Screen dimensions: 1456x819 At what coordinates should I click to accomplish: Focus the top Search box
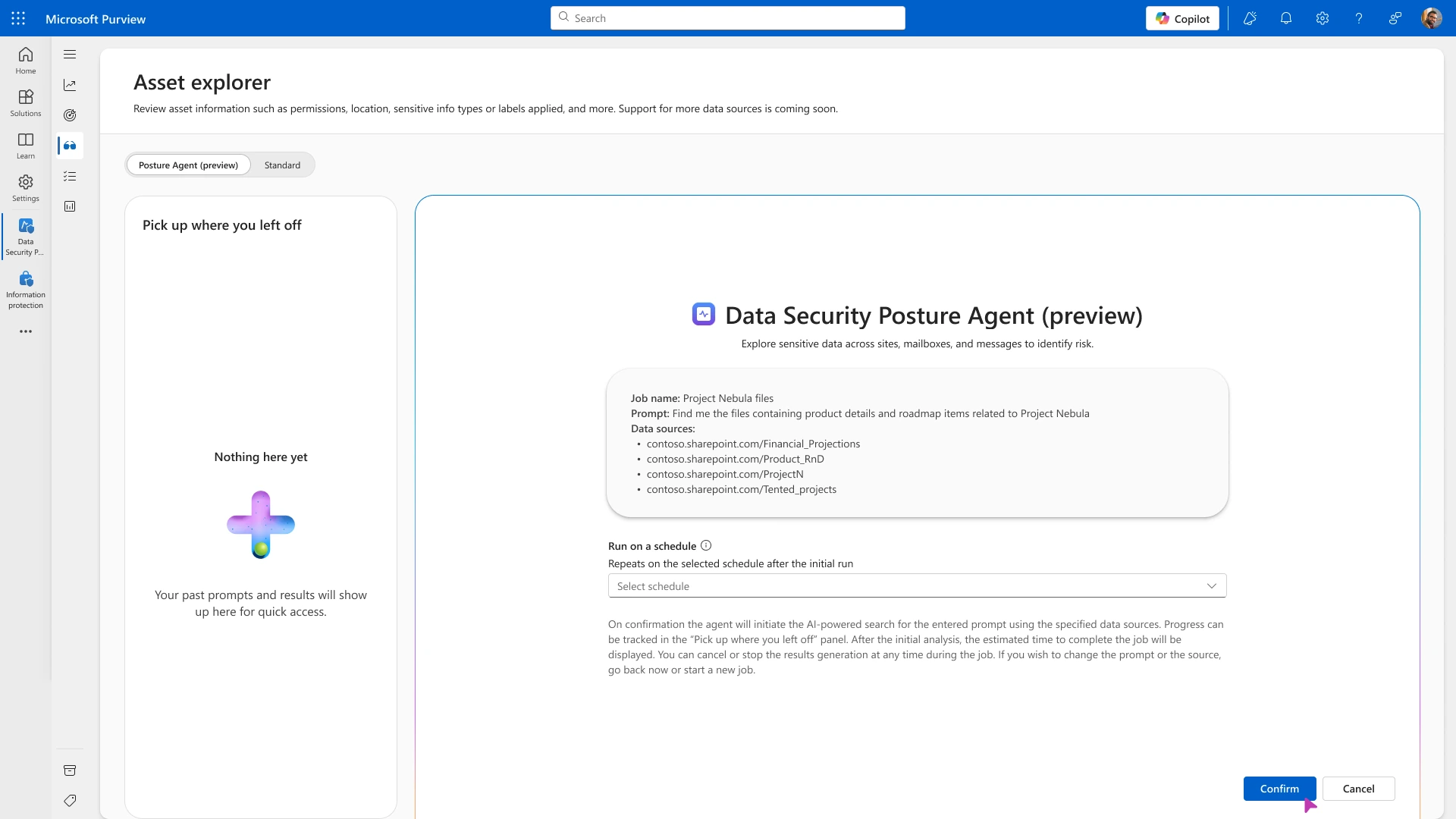tap(728, 18)
